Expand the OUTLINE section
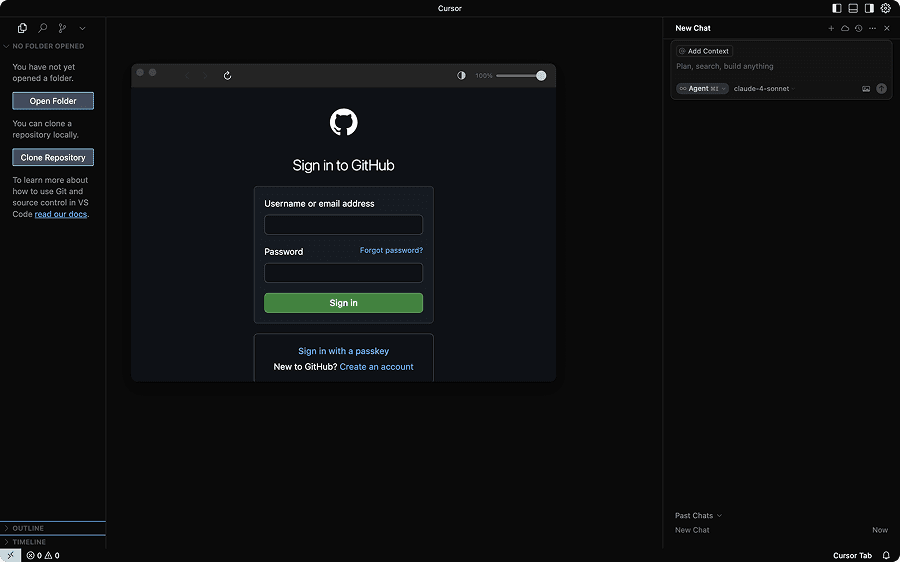 coord(53,528)
